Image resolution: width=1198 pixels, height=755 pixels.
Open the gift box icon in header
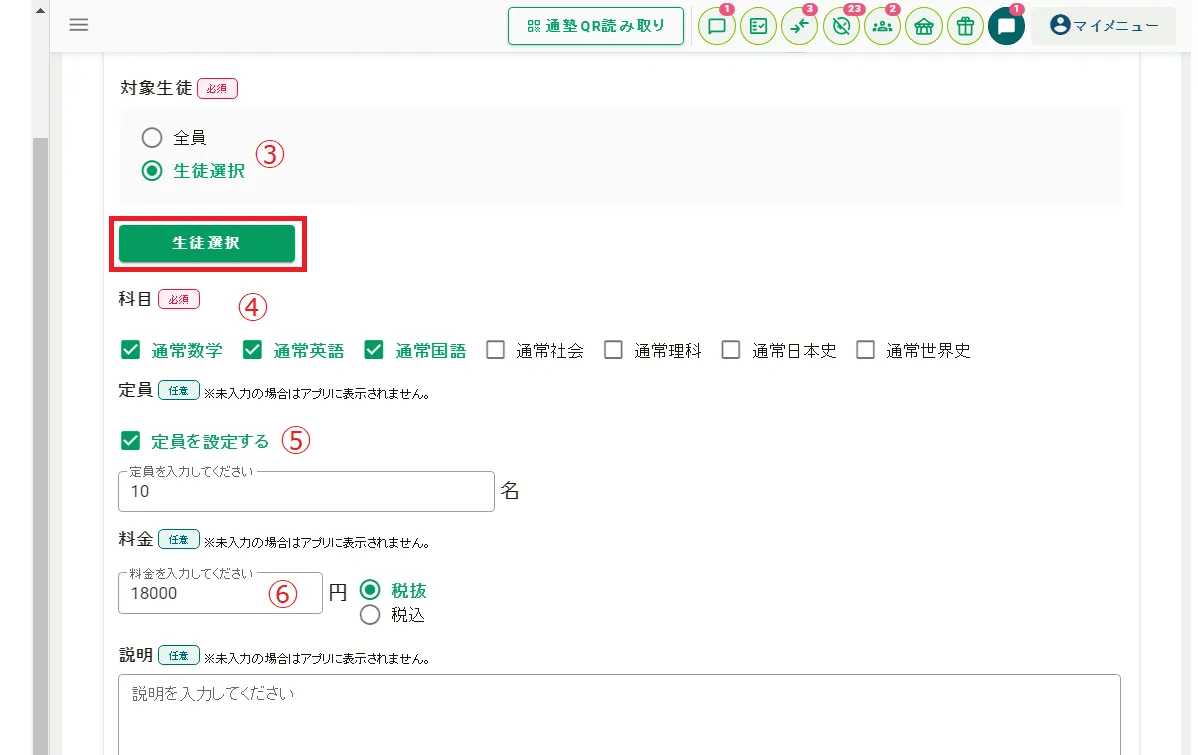(x=965, y=27)
